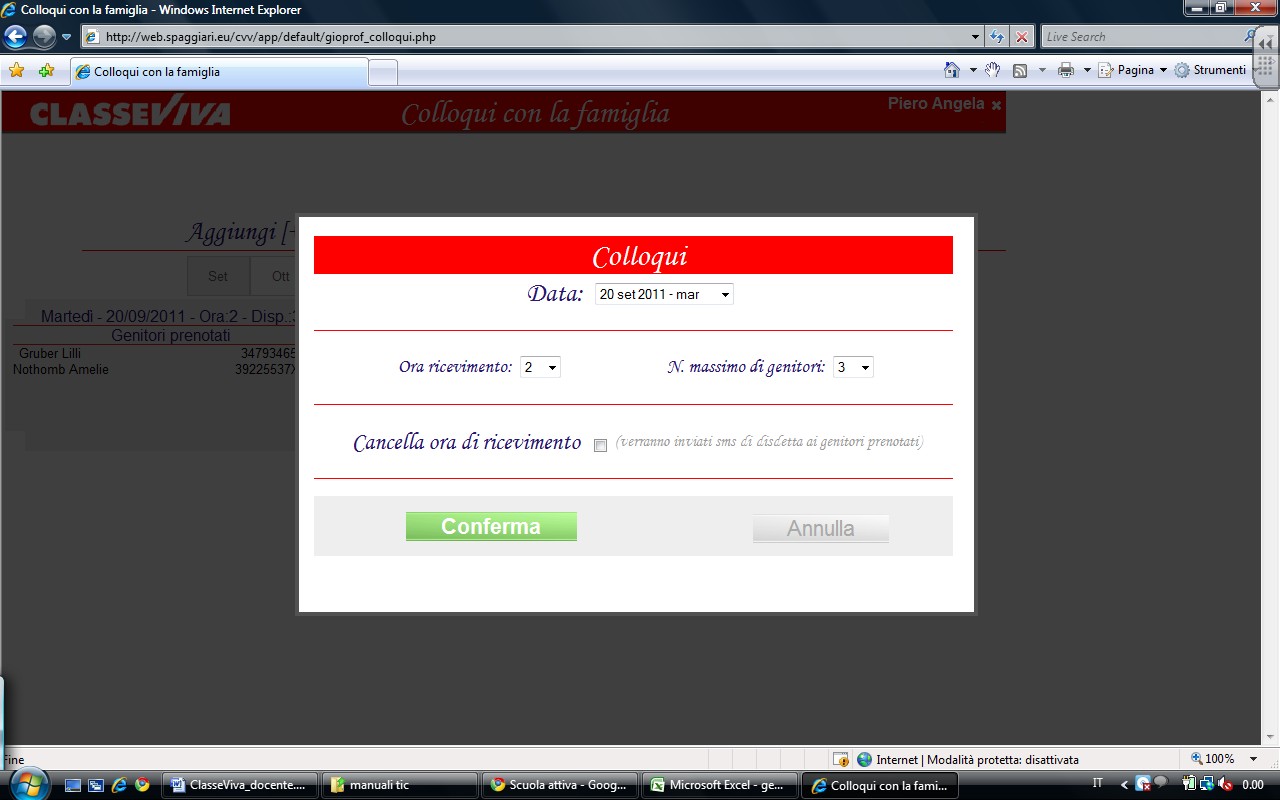Open the N. massimo di genitori dropdown
1280x800 pixels.
pyautogui.click(x=853, y=367)
